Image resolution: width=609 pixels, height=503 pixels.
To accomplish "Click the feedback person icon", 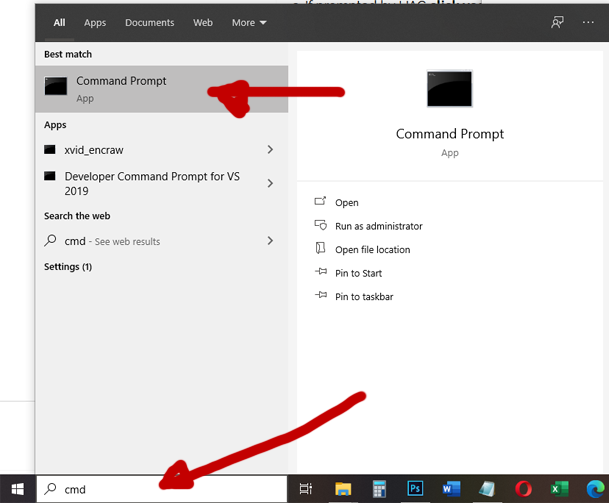I will [x=557, y=22].
